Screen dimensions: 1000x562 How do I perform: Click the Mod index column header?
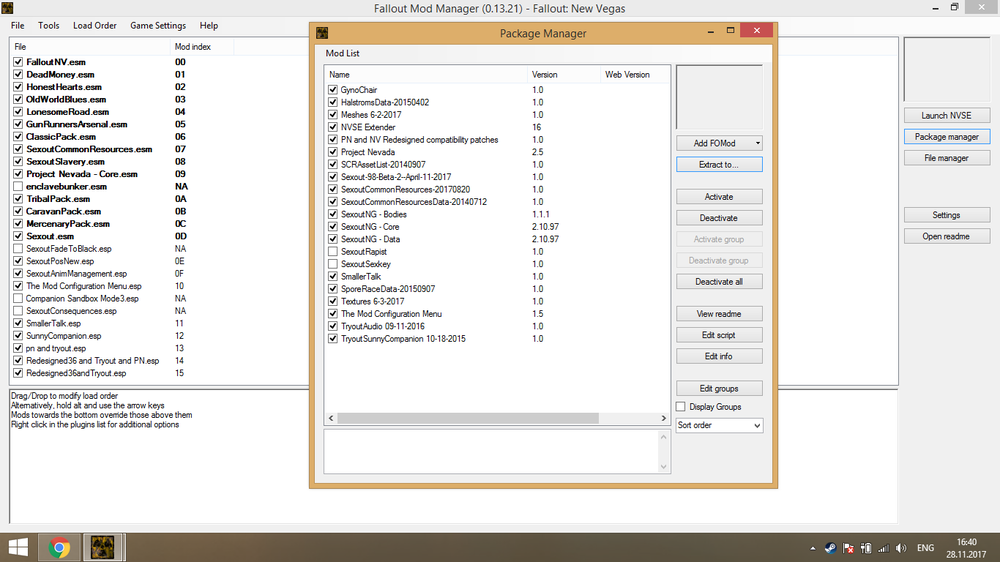click(x=202, y=47)
